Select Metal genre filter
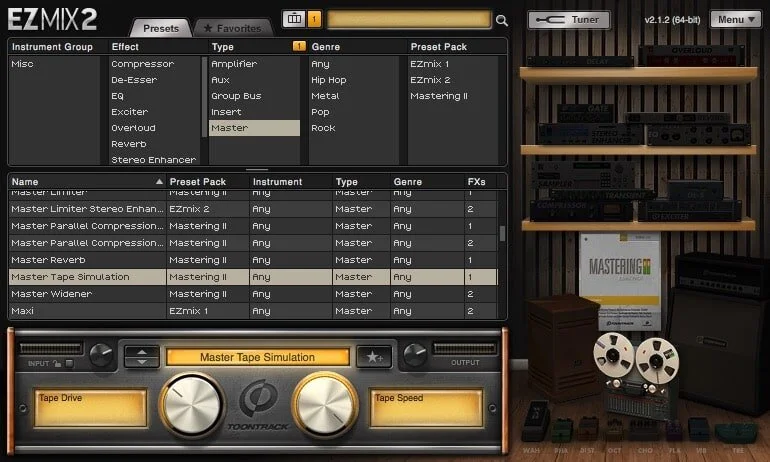Viewport: 770px width, 462px height. pos(354,96)
